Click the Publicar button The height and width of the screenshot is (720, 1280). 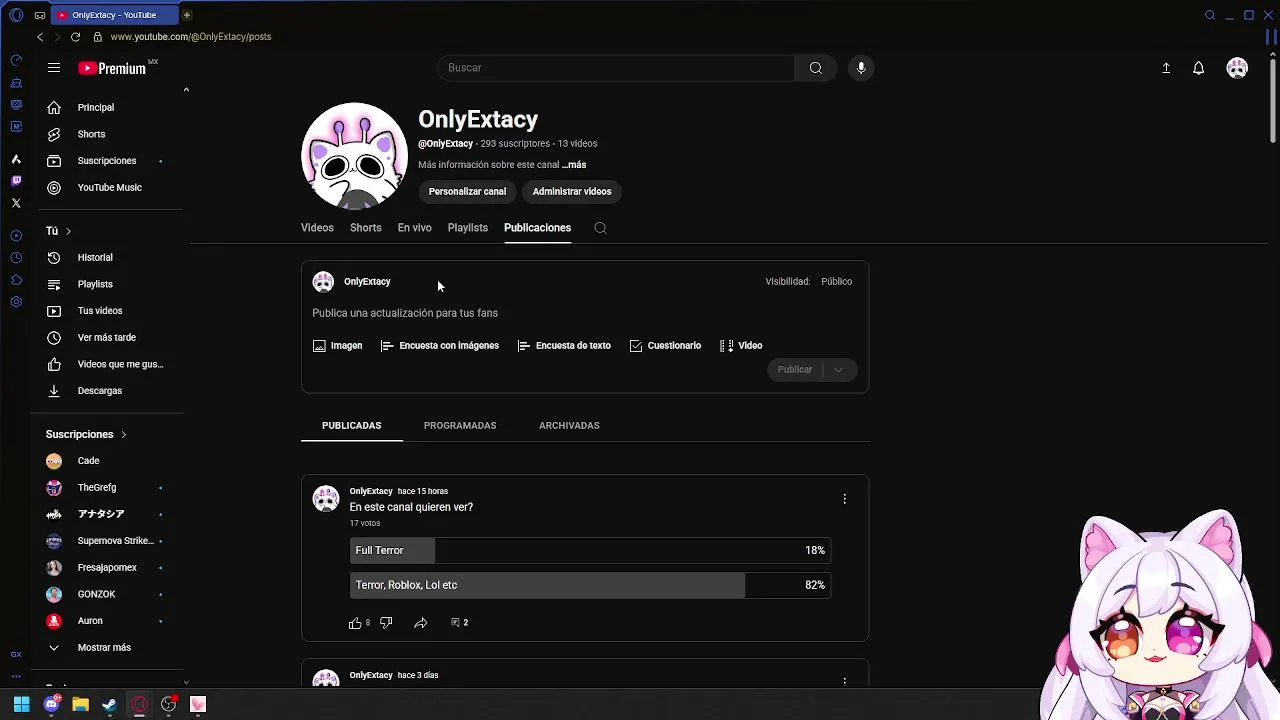coord(796,370)
